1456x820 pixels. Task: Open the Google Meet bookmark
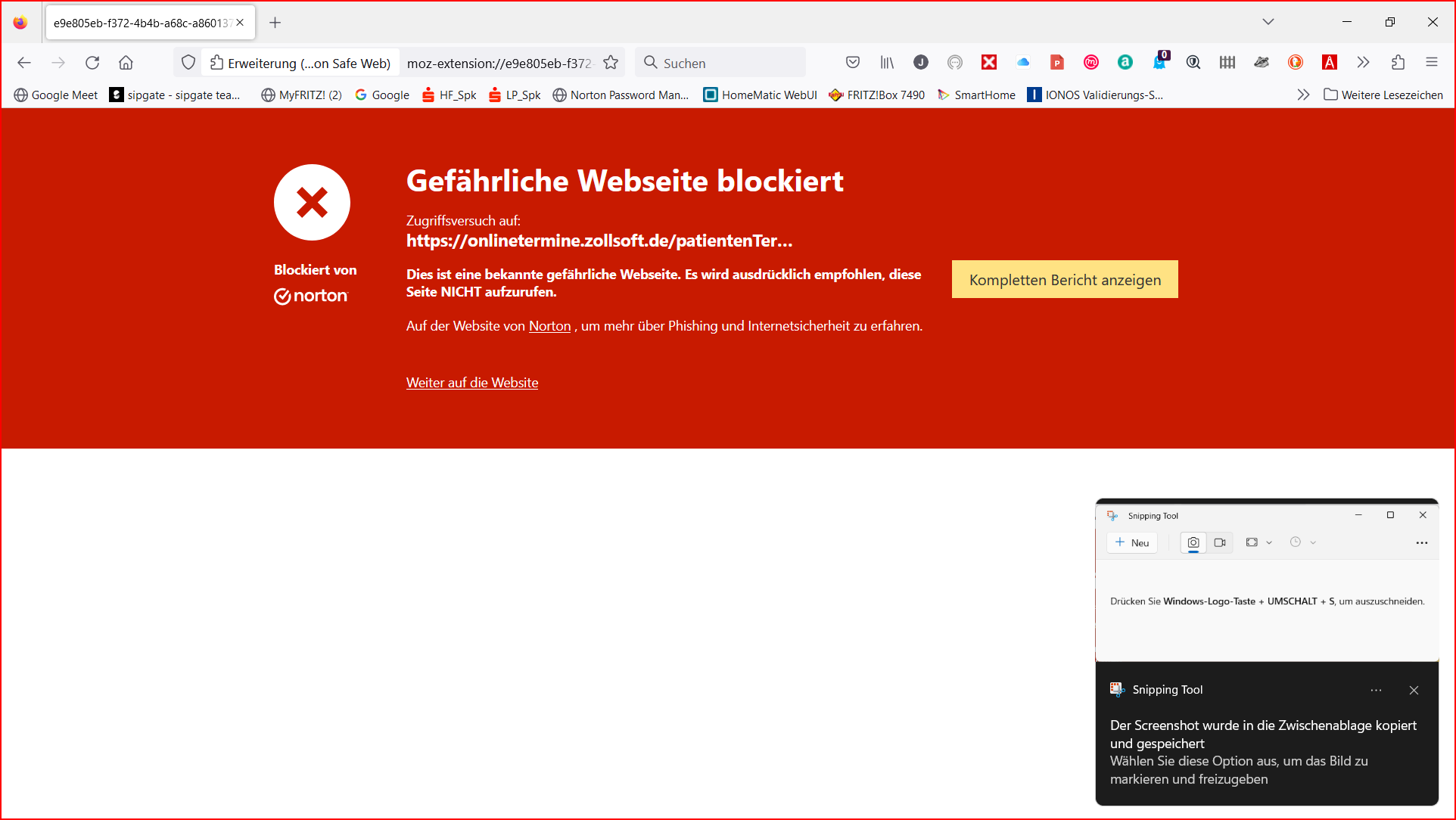[56, 95]
